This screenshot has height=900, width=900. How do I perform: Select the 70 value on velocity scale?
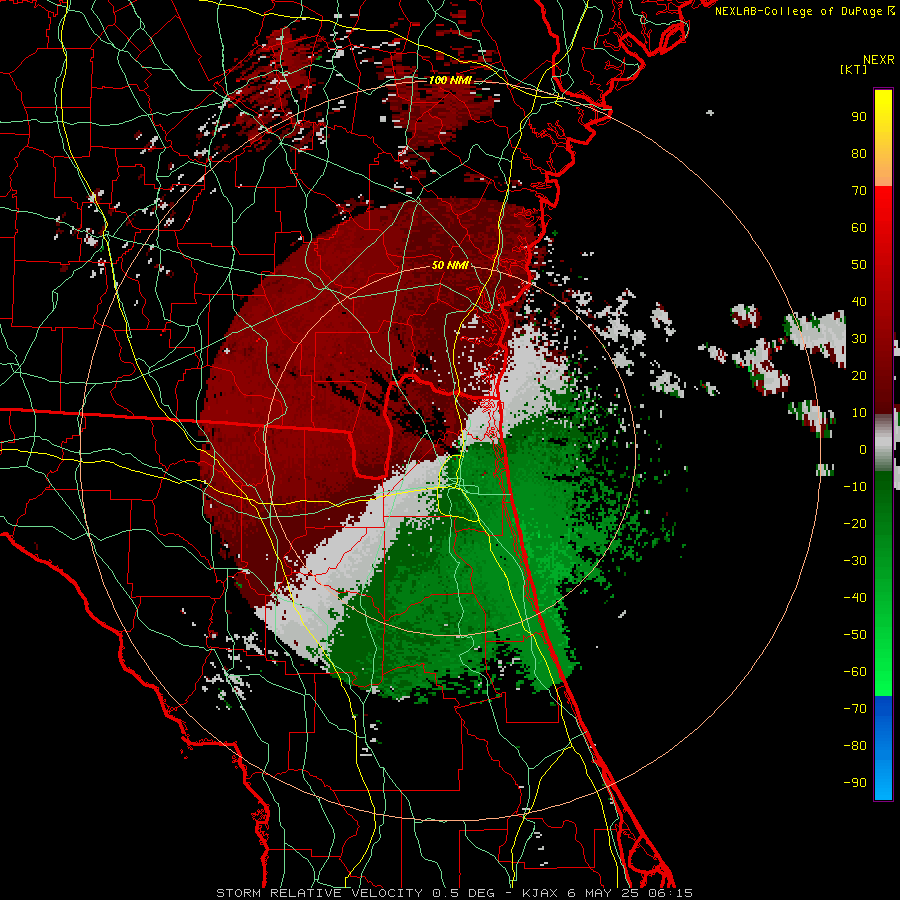coord(859,191)
